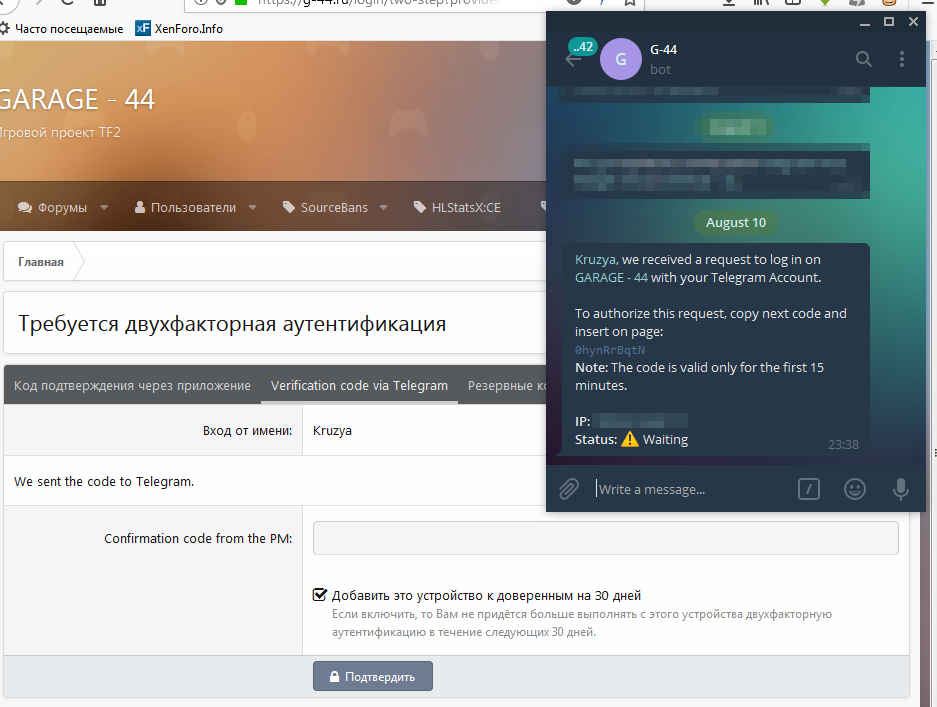Bookmark the page with the star icon
The height and width of the screenshot is (707, 937).
[x=628, y=4]
